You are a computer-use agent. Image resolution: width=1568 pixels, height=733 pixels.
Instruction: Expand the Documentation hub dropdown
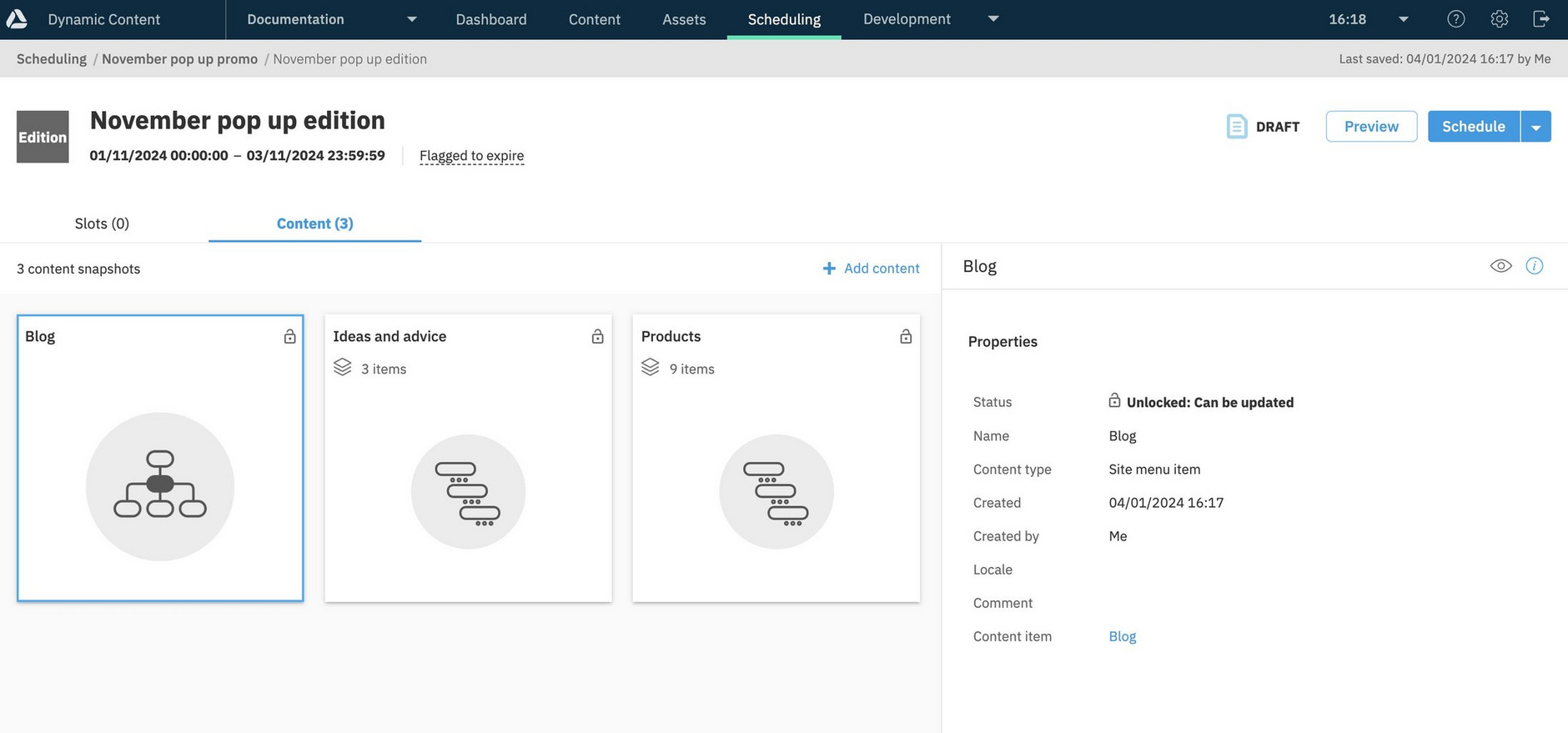click(x=411, y=19)
